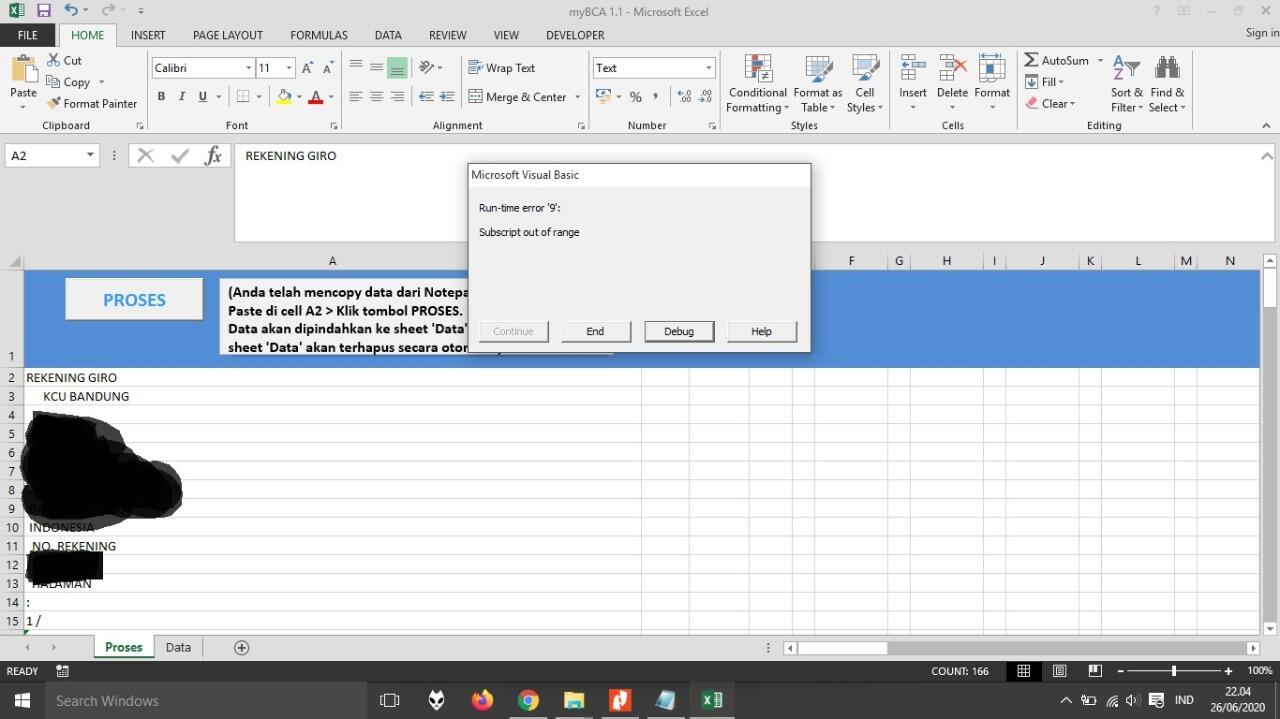Click the percent style icon

pos(635,97)
